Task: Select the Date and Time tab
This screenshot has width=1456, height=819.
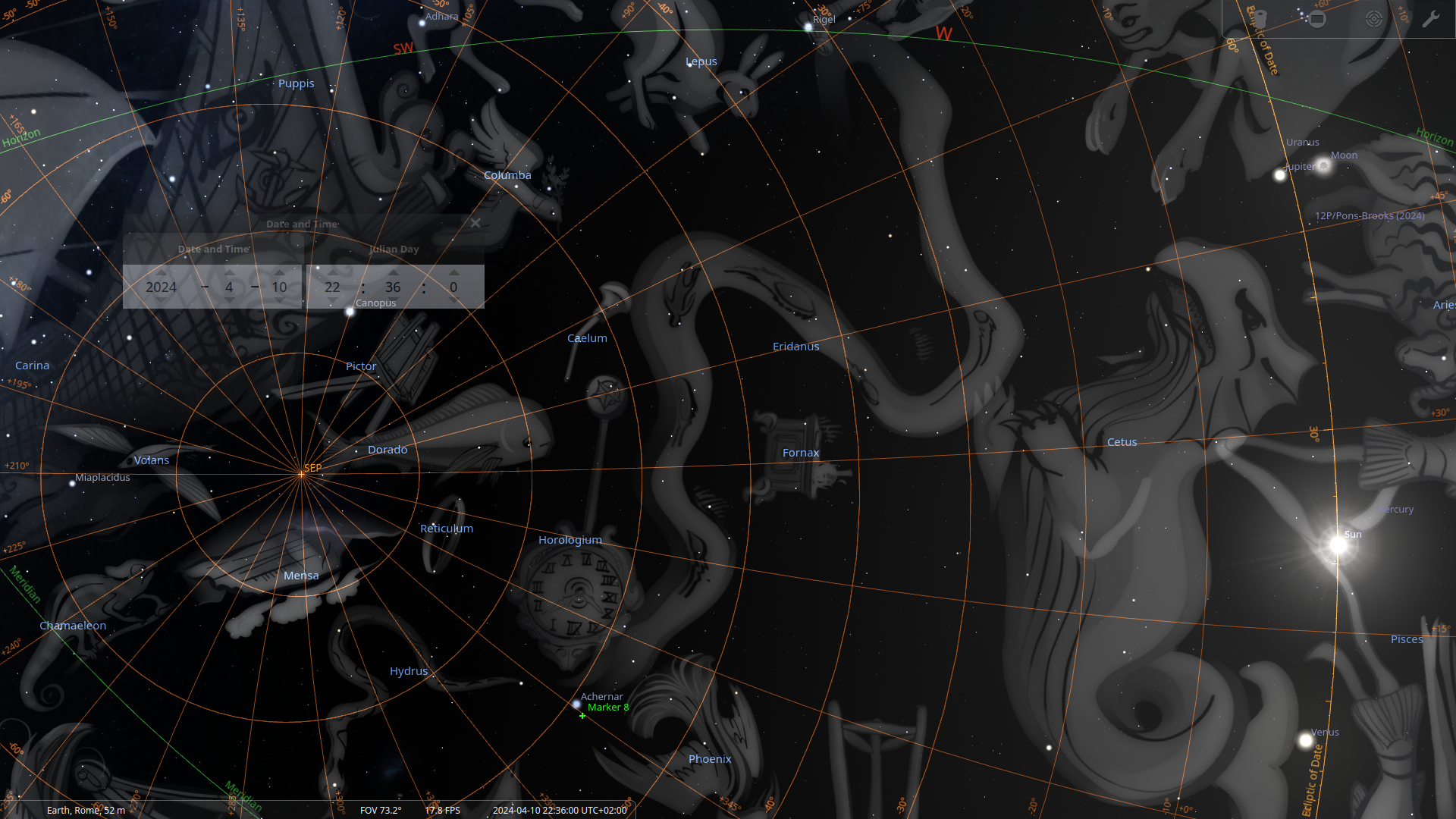Action: [213, 249]
